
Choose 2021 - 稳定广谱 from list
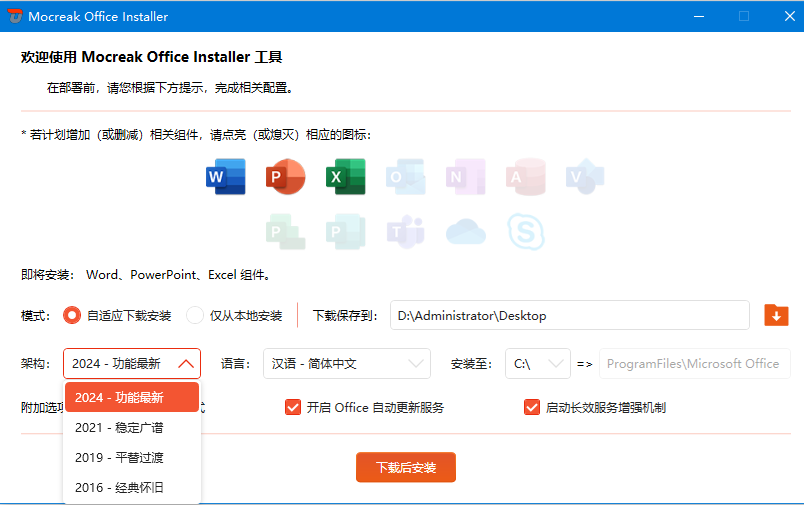pyautogui.click(x=132, y=428)
